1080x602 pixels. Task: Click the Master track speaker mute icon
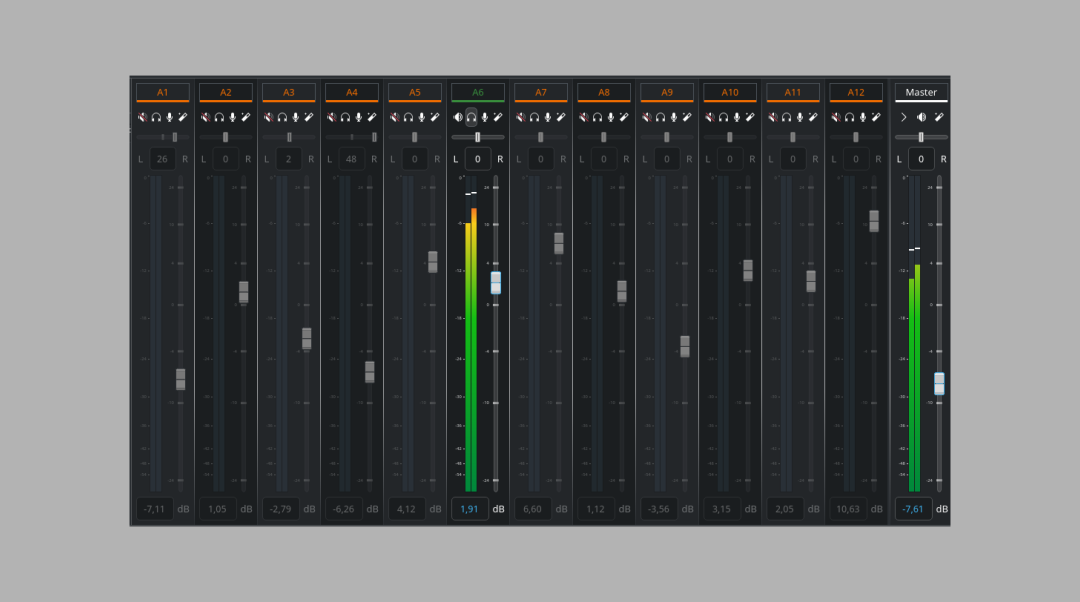(x=921, y=117)
